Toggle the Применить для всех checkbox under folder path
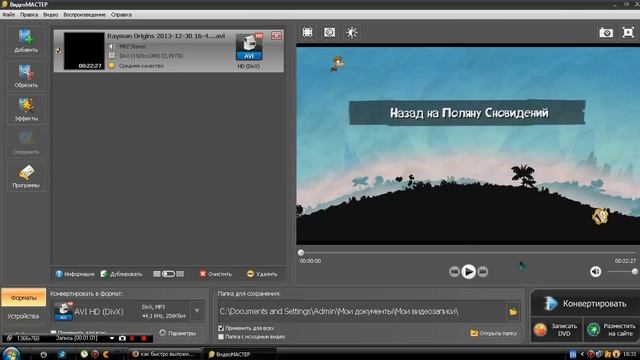Image resolution: width=640 pixels, height=360 pixels. point(221,328)
